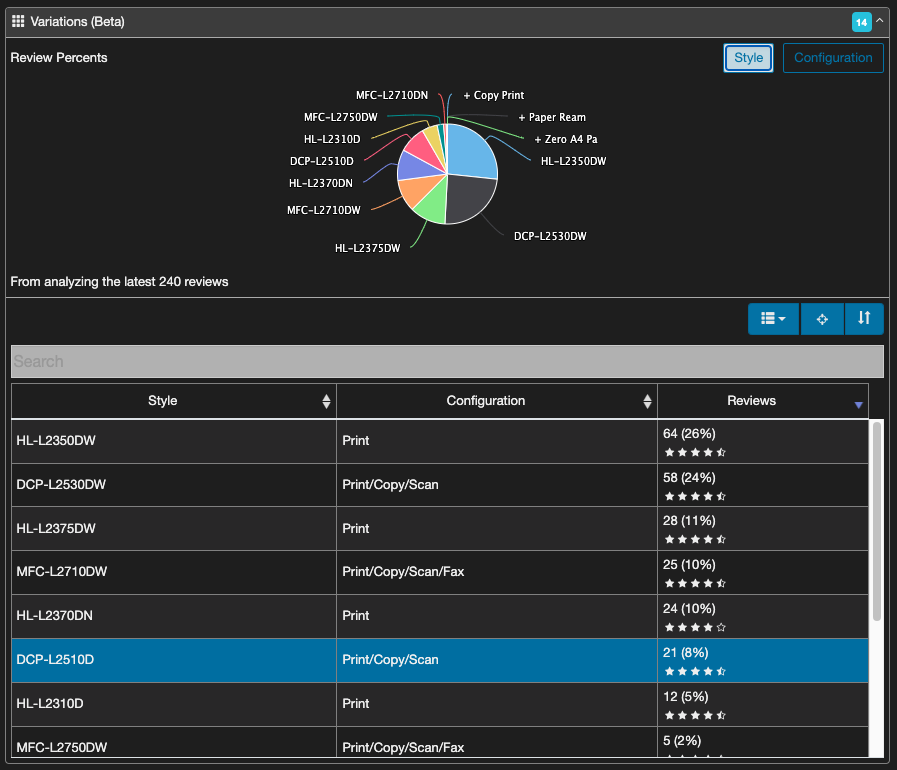The image size is (897, 770).
Task: Select the DCP-L2530DW table row
Action: (440, 485)
